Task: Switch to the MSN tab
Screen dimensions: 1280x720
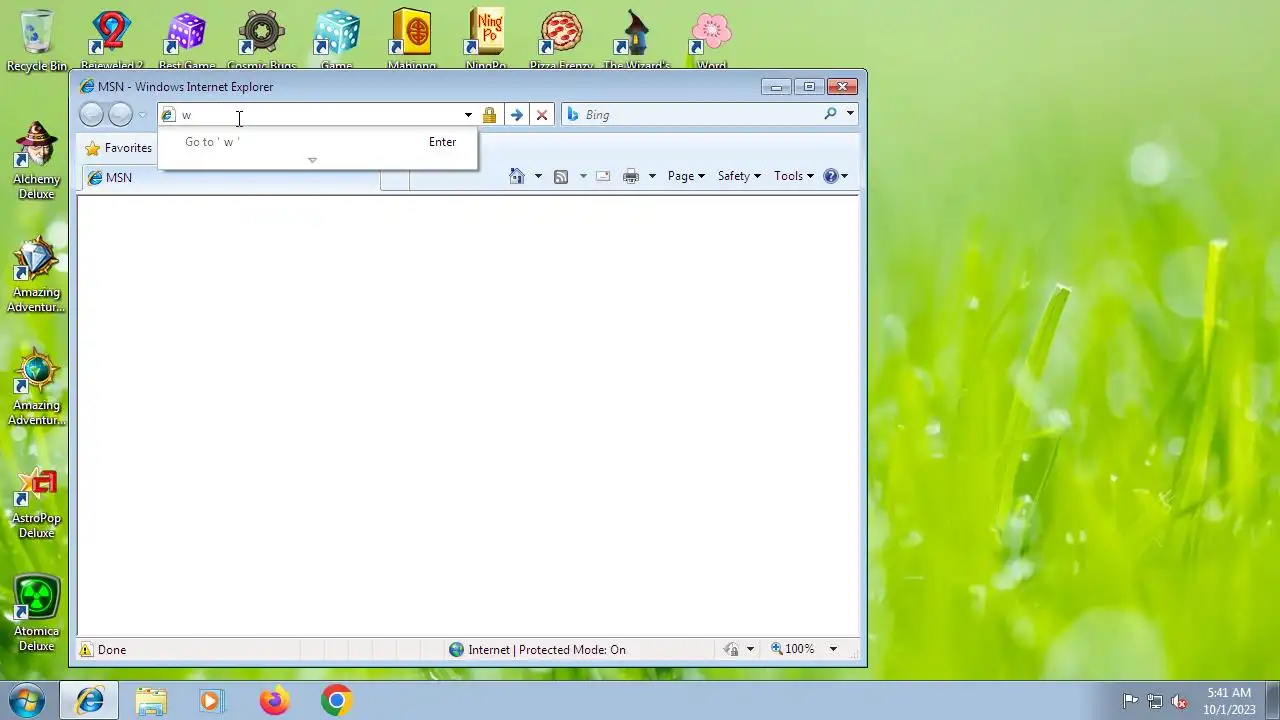Action: [x=230, y=178]
